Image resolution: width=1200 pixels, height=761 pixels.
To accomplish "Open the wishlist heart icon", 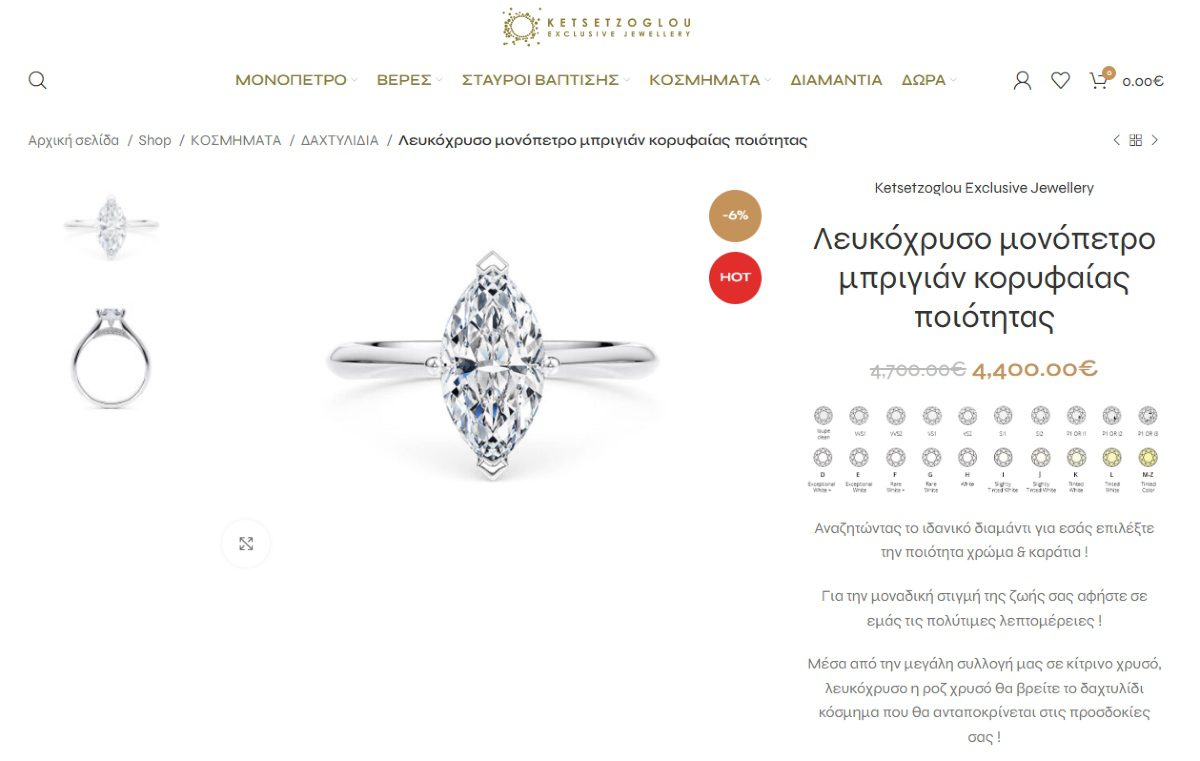I will [x=1060, y=80].
